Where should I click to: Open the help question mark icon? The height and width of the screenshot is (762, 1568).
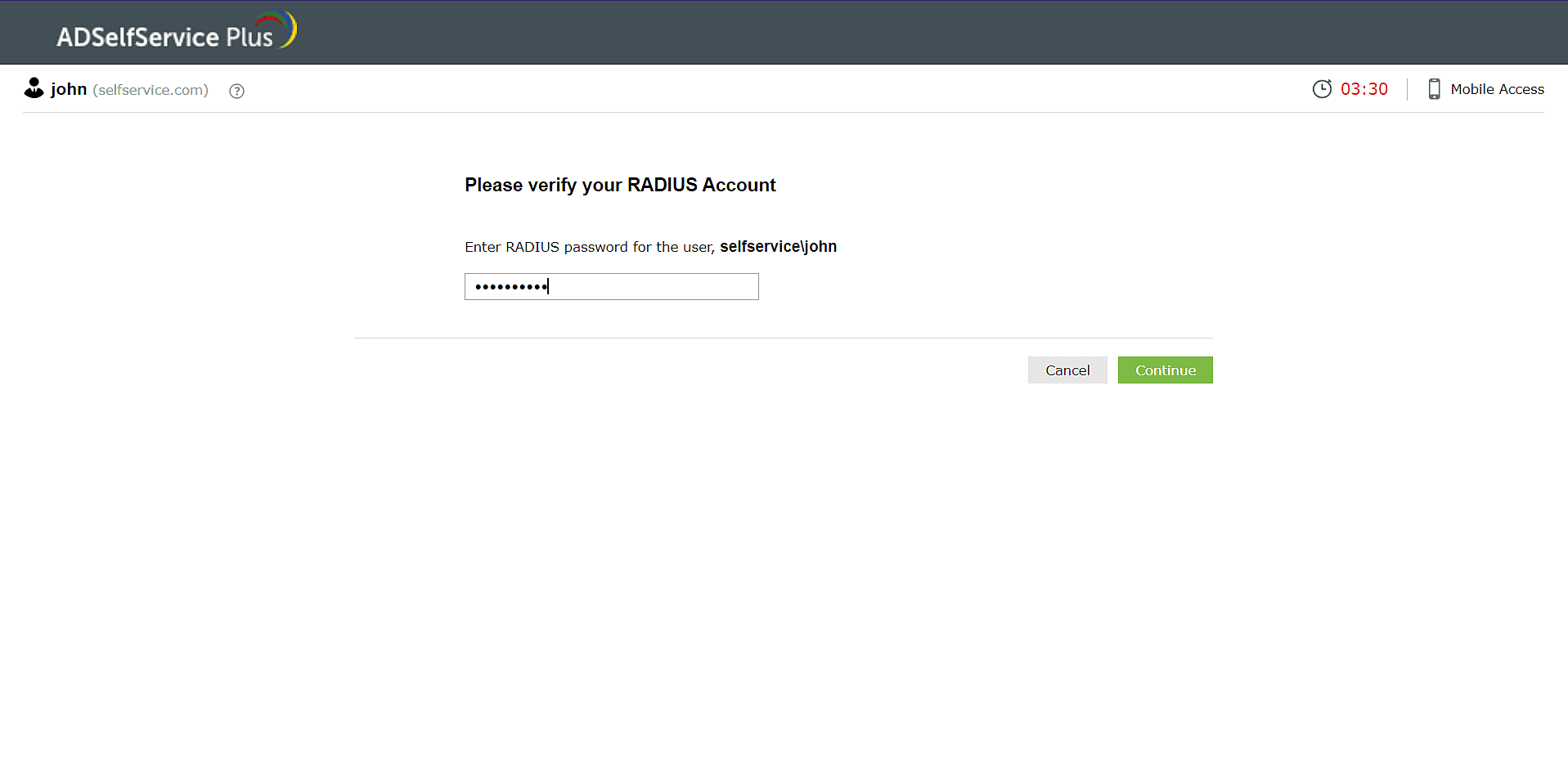coord(237,91)
